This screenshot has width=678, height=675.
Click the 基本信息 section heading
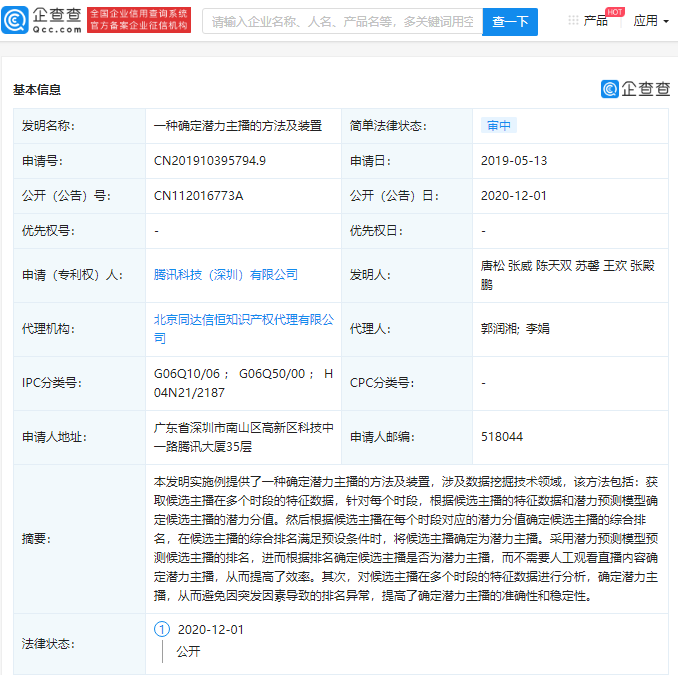tap(37, 89)
